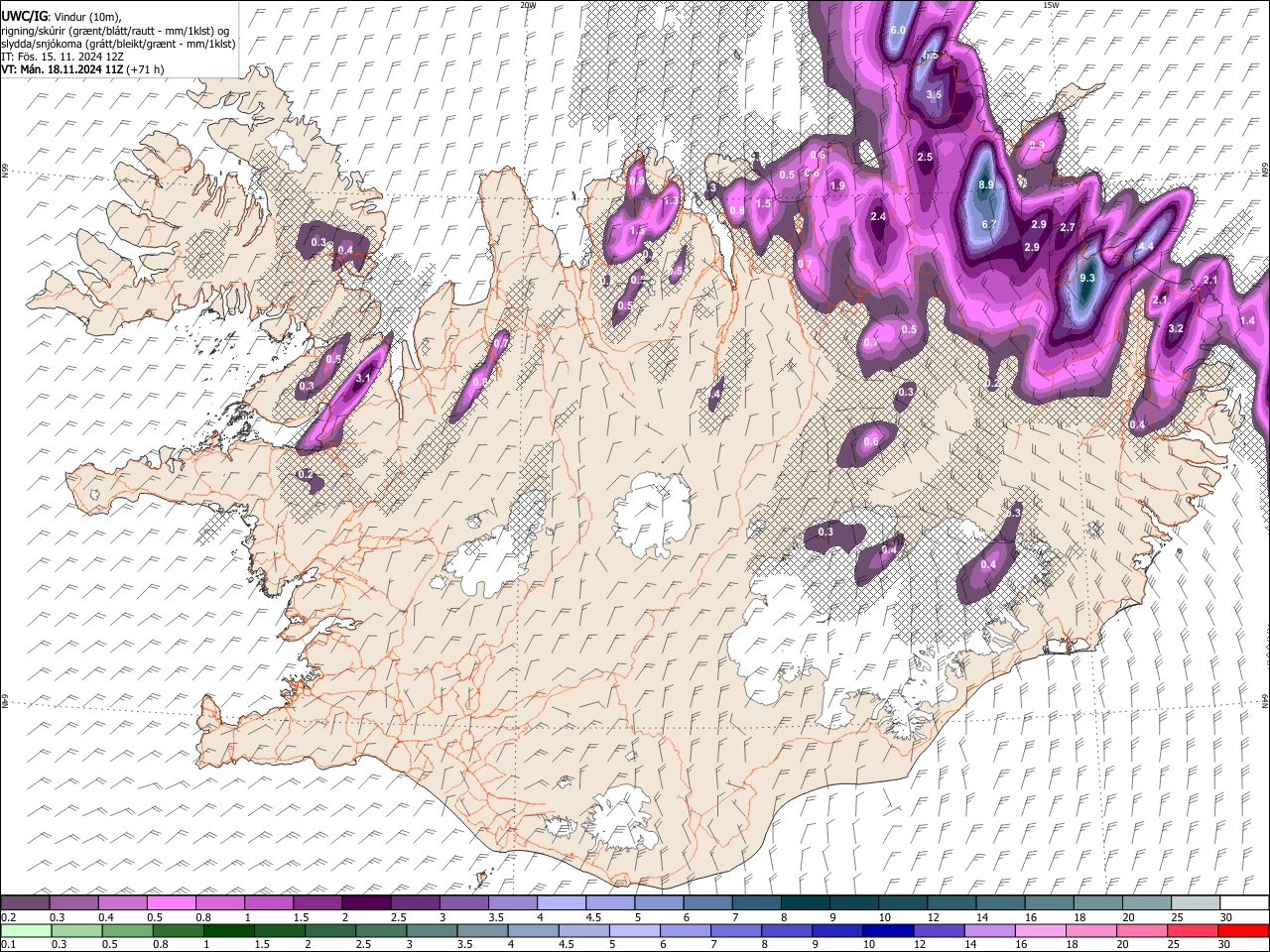Click the 15W longitude label

pyautogui.click(x=1051, y=5)
